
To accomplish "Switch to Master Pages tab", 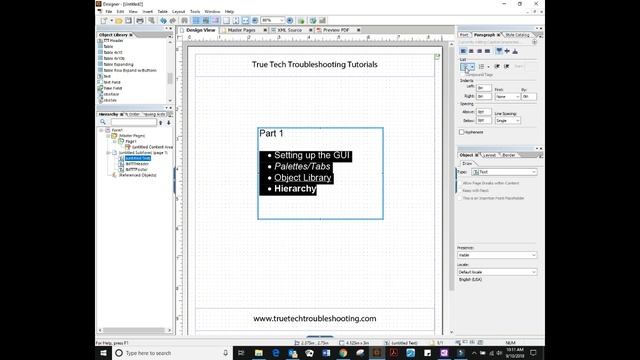I will pyautogui.click(x=241, y=30).
